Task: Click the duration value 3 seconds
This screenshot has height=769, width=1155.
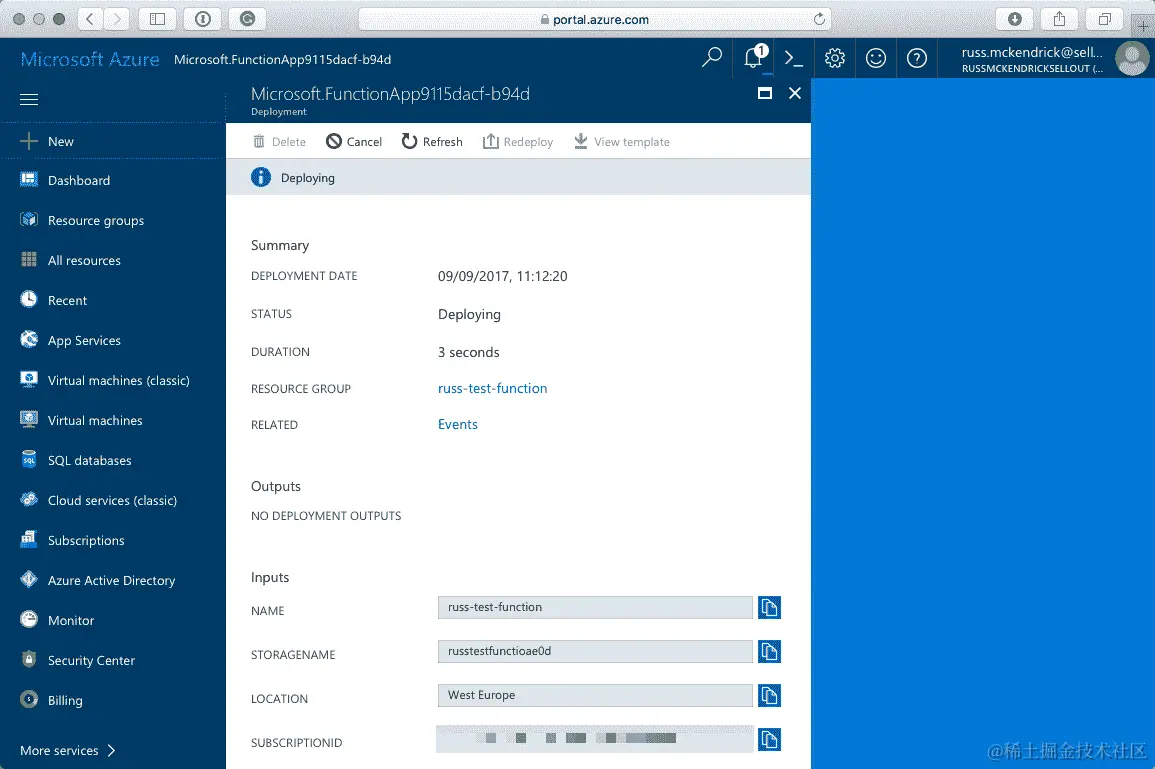Action: pyautogui.click(x=468, y=352)
